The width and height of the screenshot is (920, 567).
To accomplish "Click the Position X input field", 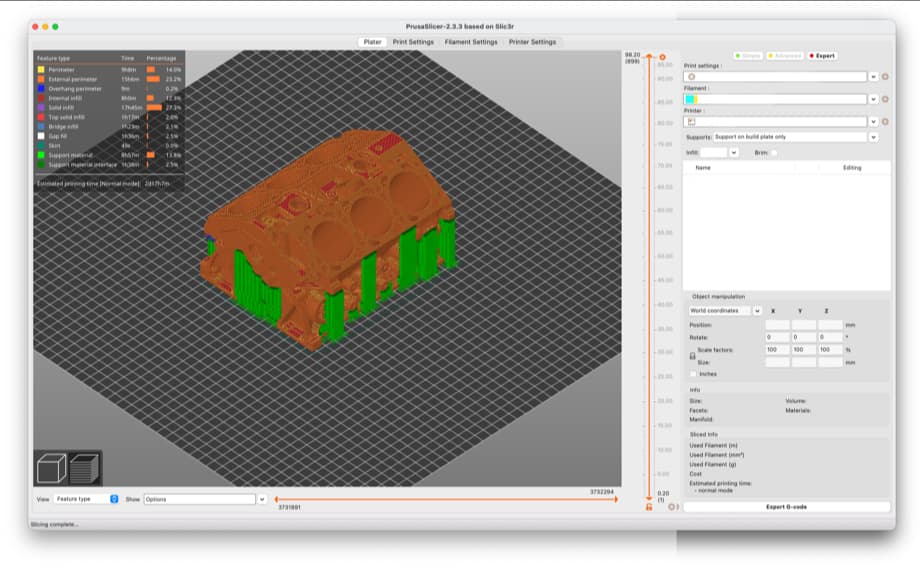I will click(777, 325).
